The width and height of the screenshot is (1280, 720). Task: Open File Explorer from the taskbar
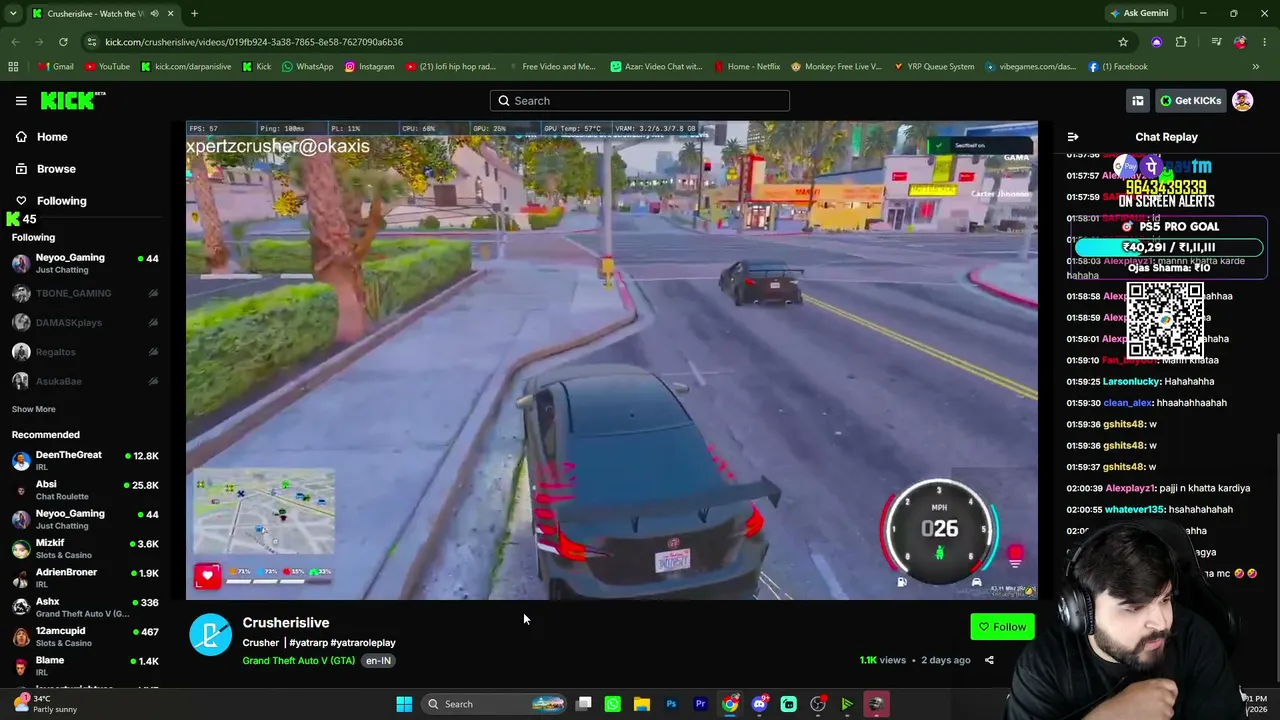tap(642, 704)
